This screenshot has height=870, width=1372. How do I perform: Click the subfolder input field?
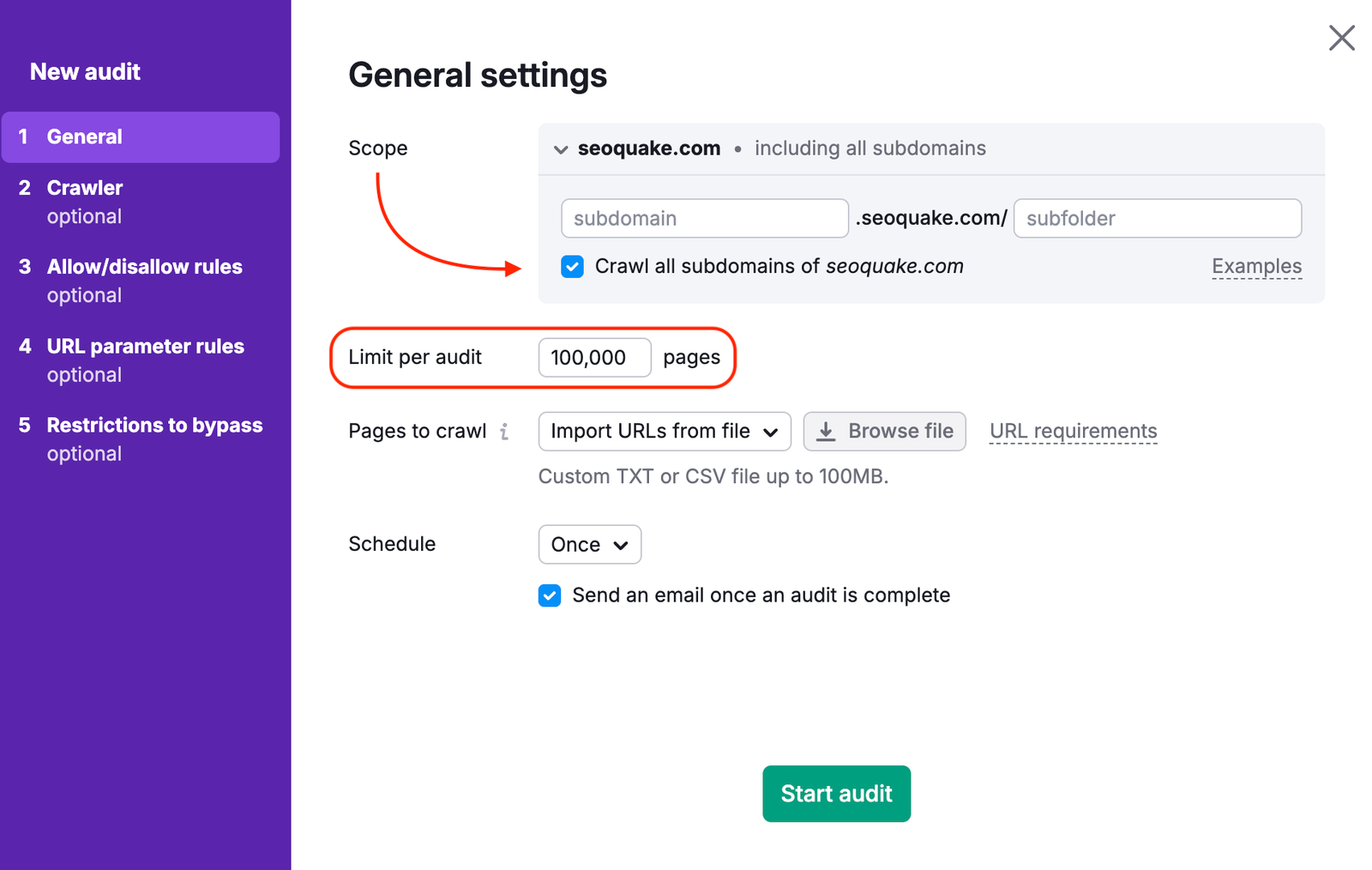tap(1158, 218)
